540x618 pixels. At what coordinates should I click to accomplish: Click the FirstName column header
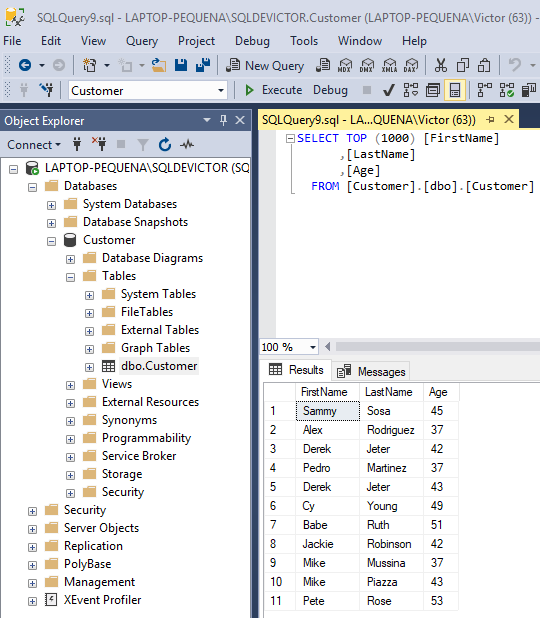pyautogui.click(x=327, y=392)
